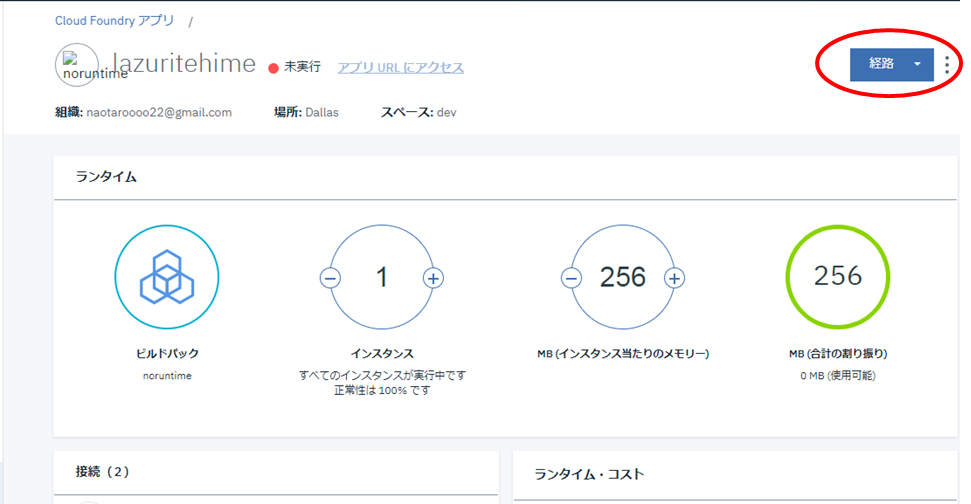Click the 正常性は 100% です text
Screen dimensions: 971x504
coord(382,391)
